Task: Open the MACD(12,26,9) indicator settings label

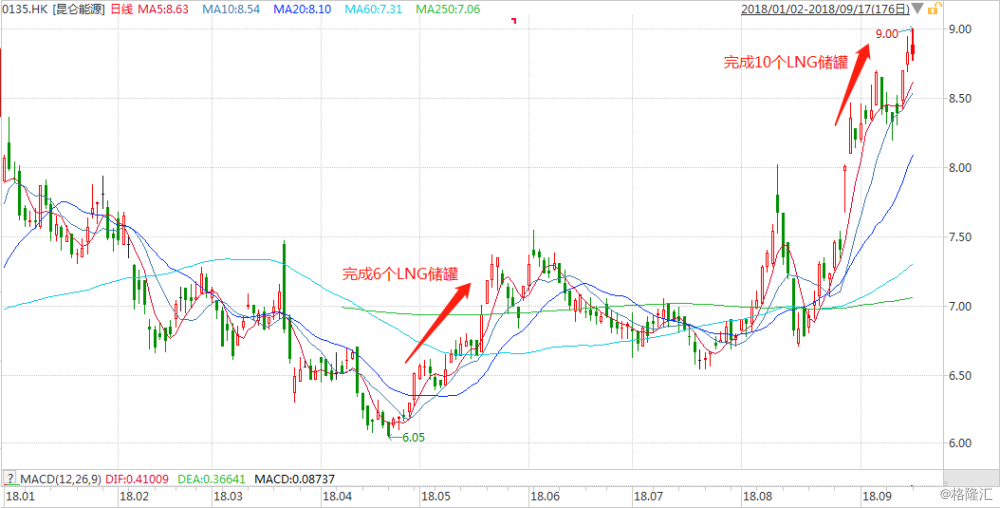Action: (61, 478)
